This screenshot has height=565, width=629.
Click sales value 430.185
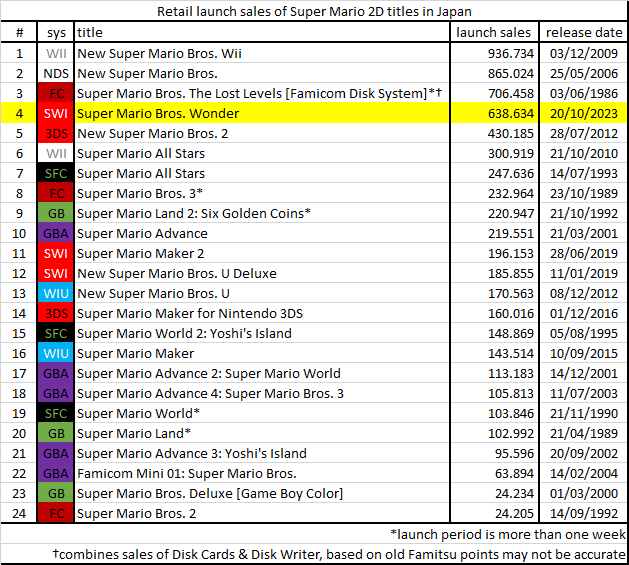click(x=511, y=134)
